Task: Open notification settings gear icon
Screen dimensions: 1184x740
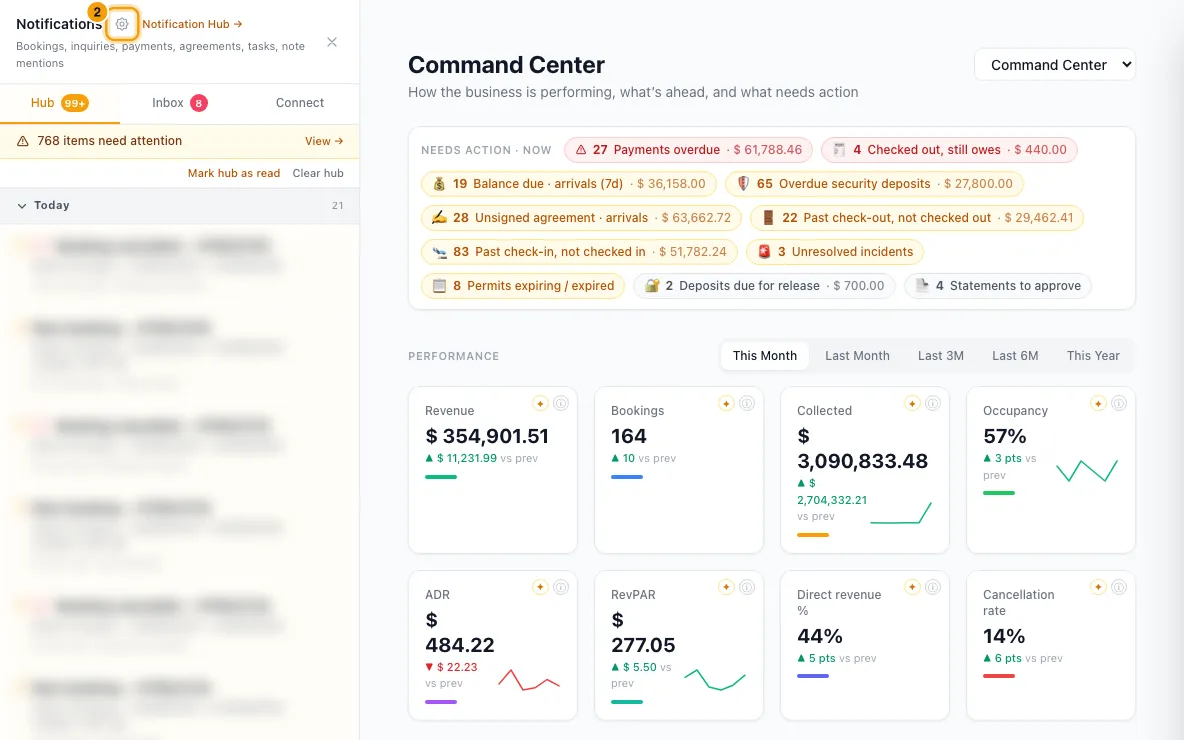Action: click(122, 24)
